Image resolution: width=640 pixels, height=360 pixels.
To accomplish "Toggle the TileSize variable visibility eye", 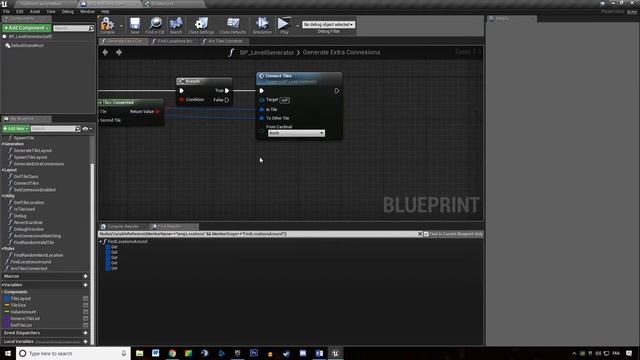I will 85,305.
